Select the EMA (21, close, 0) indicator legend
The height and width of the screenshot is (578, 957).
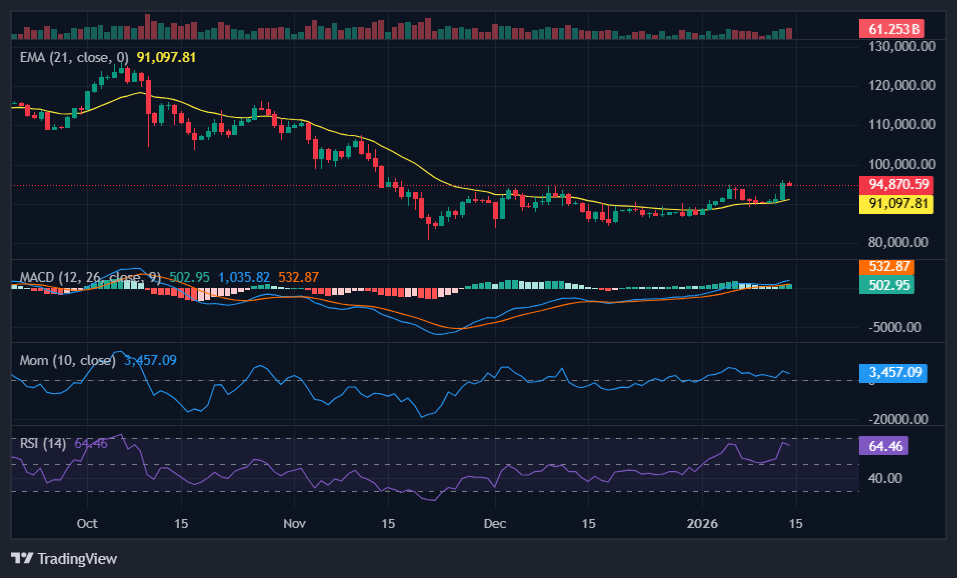[x=74, y=57]
